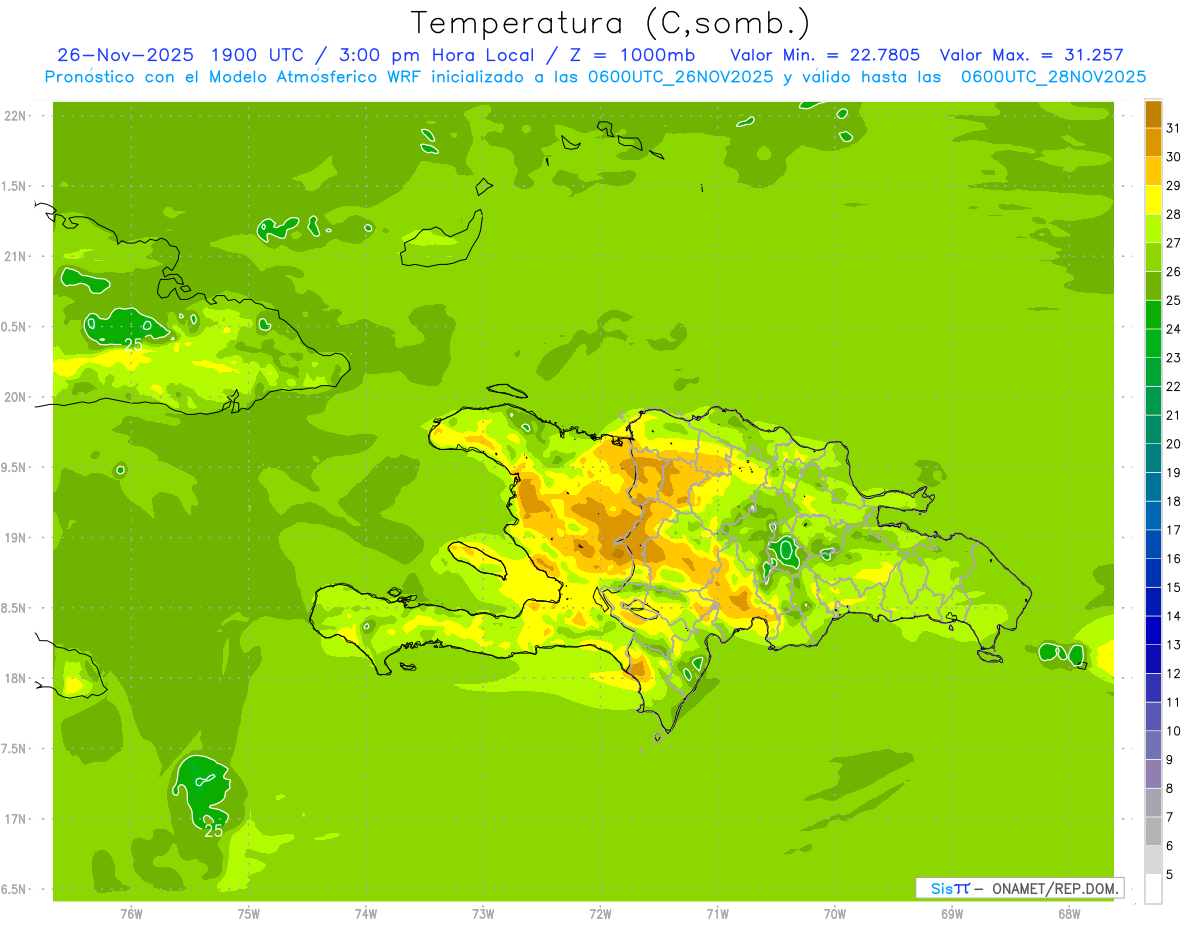Click the colorbar swatch between 27 and 28

1153,229
